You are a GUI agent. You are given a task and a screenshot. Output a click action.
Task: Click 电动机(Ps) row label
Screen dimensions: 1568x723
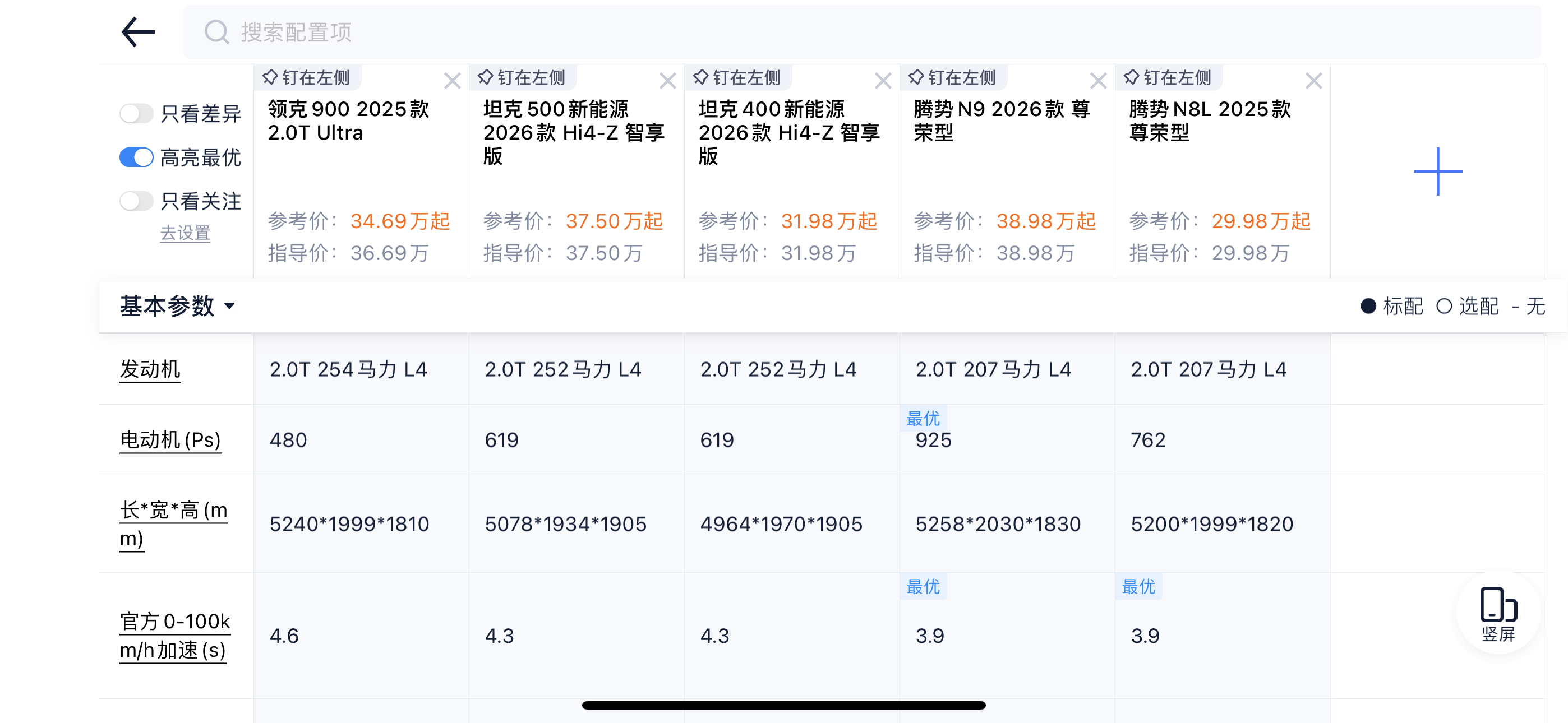(170, 440)
